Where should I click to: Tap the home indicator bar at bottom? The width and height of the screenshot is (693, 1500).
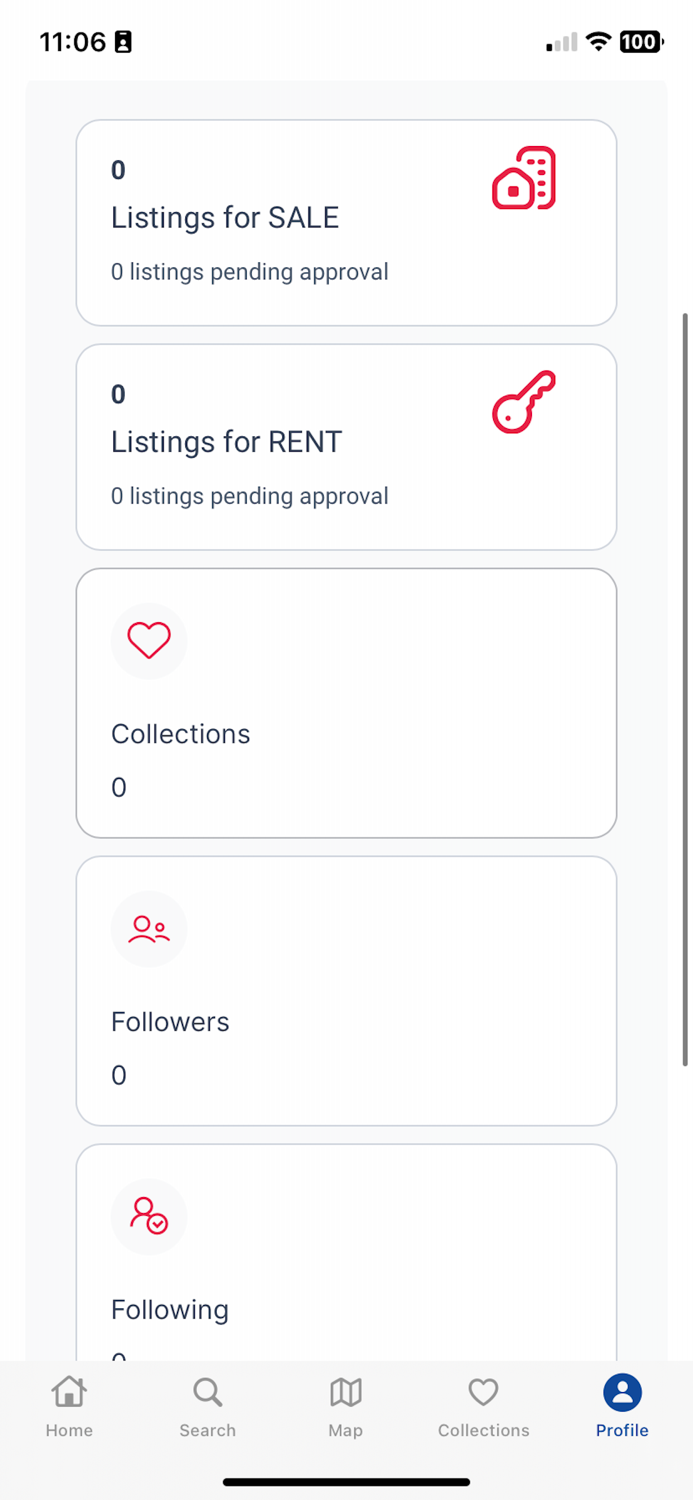point(346,1482)
